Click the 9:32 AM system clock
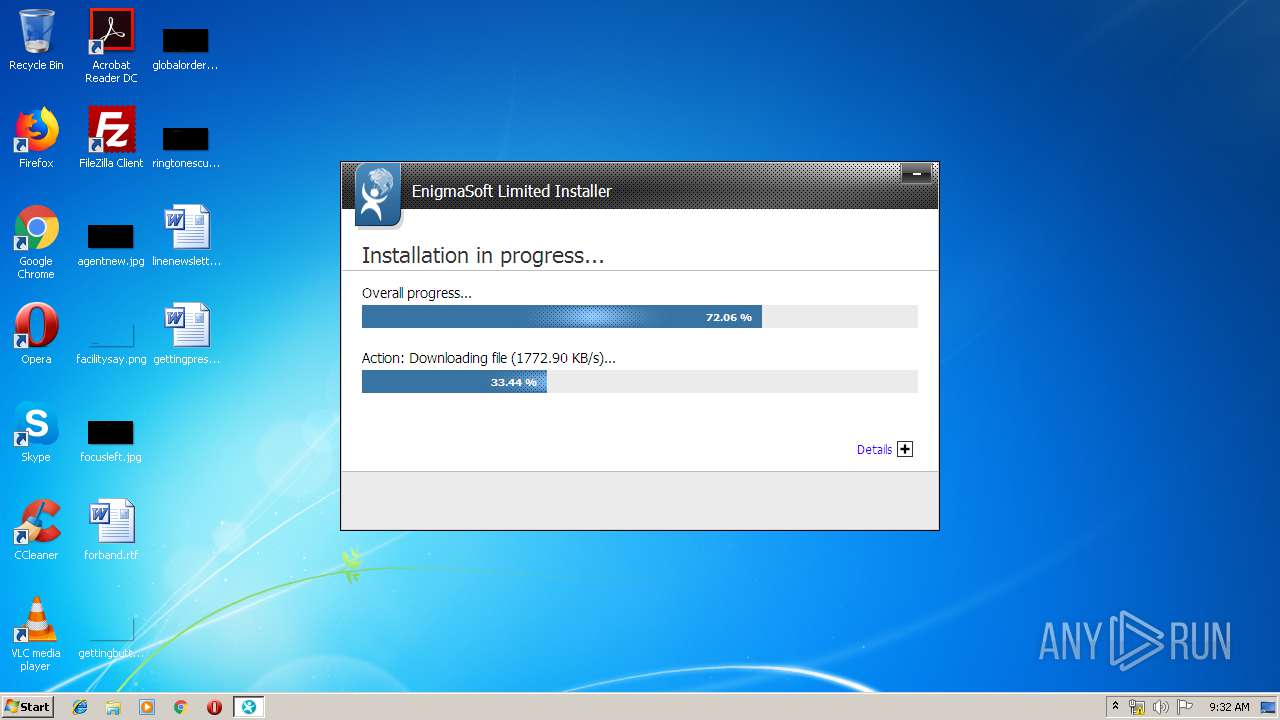This screenshot has height=720, width=1280. 1229,707
